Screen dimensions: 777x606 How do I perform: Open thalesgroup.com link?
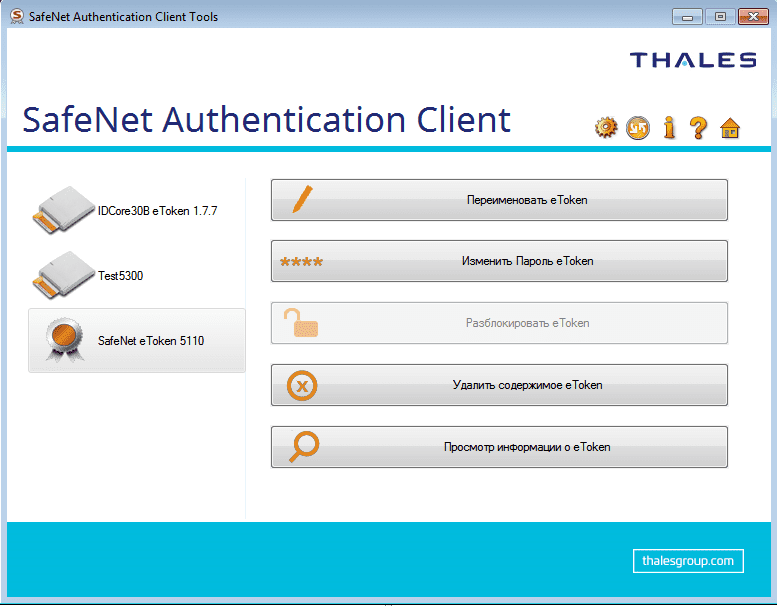(688, 561)
